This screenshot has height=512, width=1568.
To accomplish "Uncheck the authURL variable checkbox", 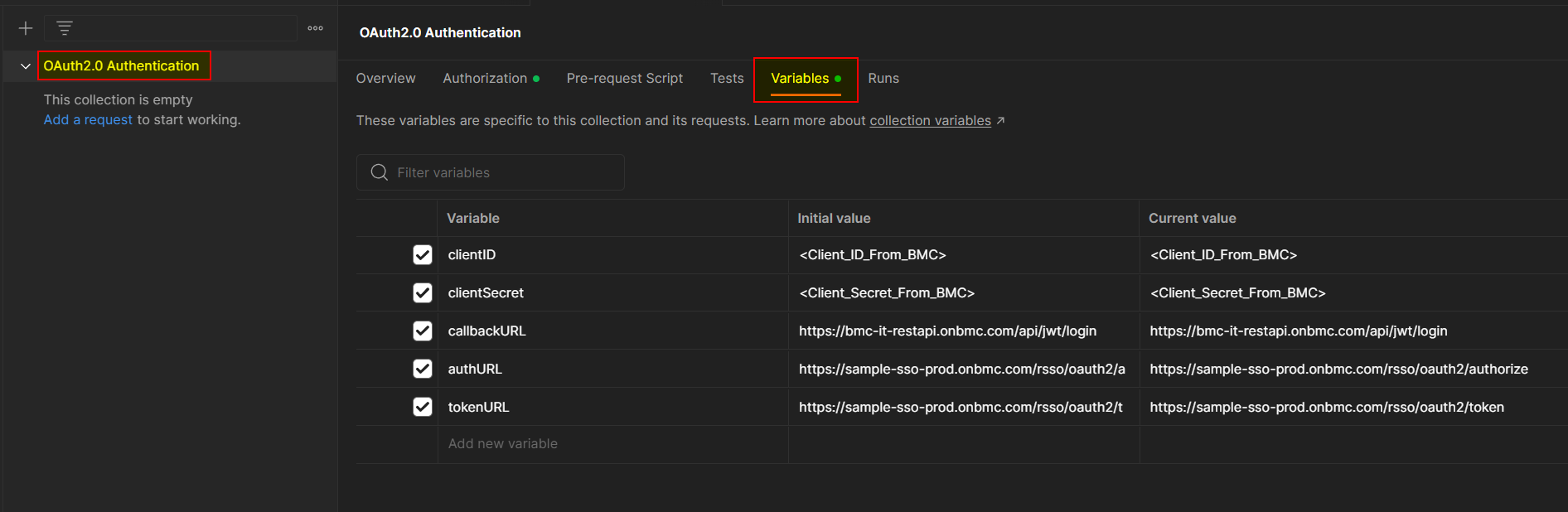I will (423, 370).
